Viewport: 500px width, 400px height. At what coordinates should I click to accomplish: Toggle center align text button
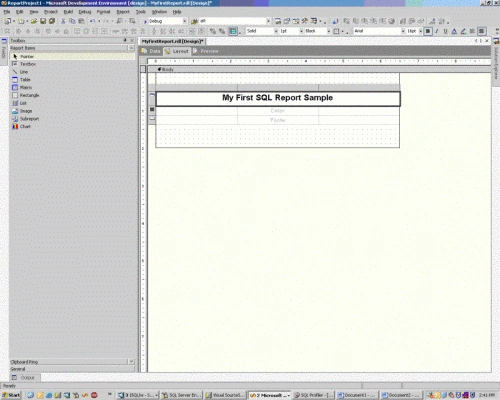pyautogui.click(x=482, y=31)
